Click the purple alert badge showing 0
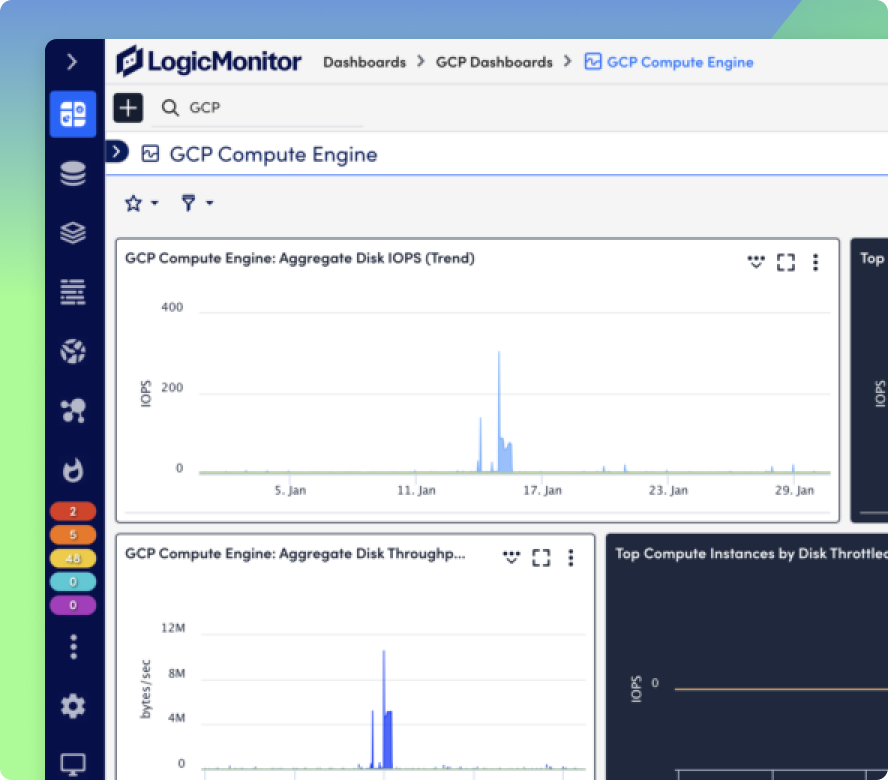 click(72, 605)
